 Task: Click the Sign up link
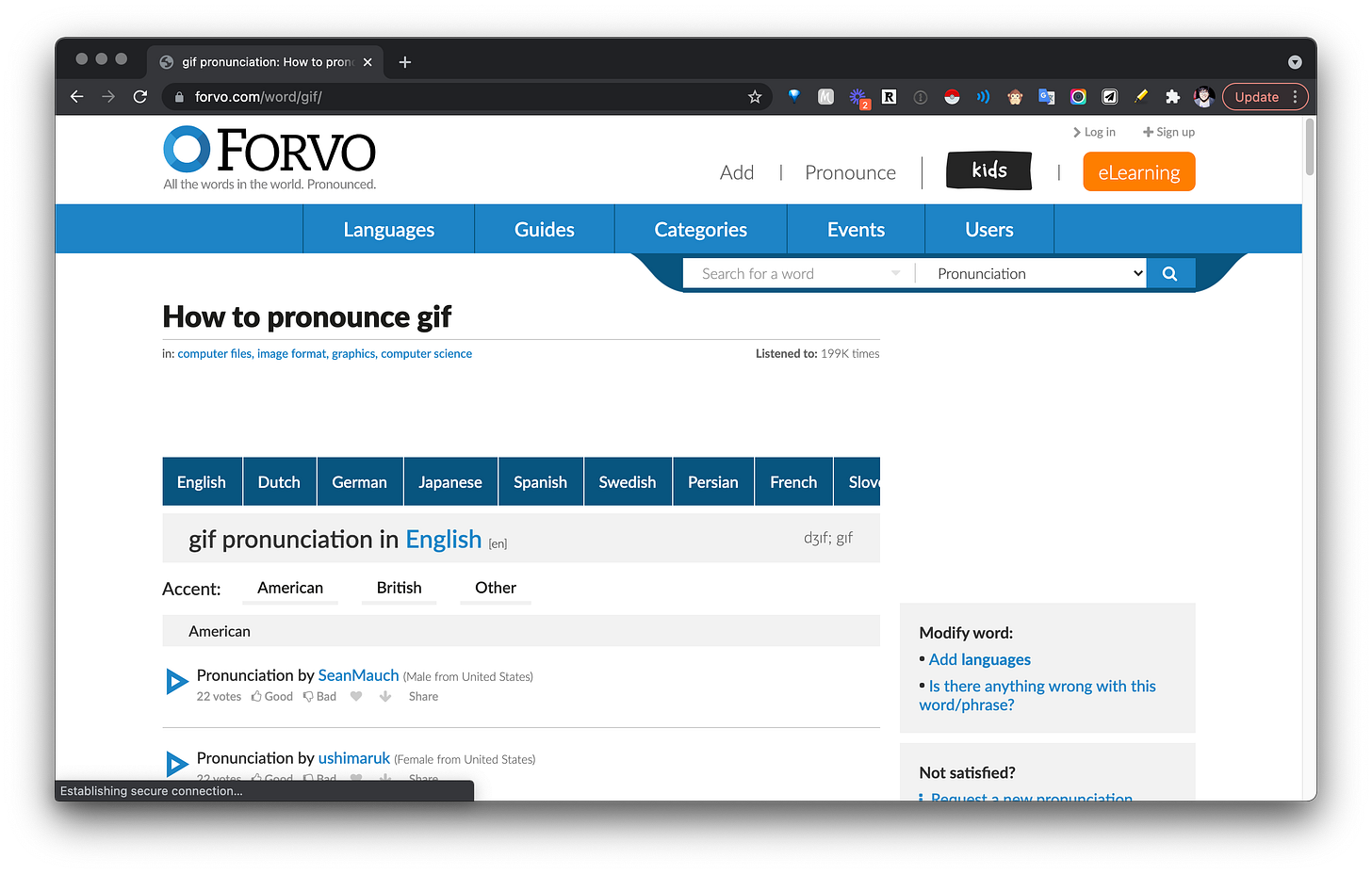[x=1168, y=132]
